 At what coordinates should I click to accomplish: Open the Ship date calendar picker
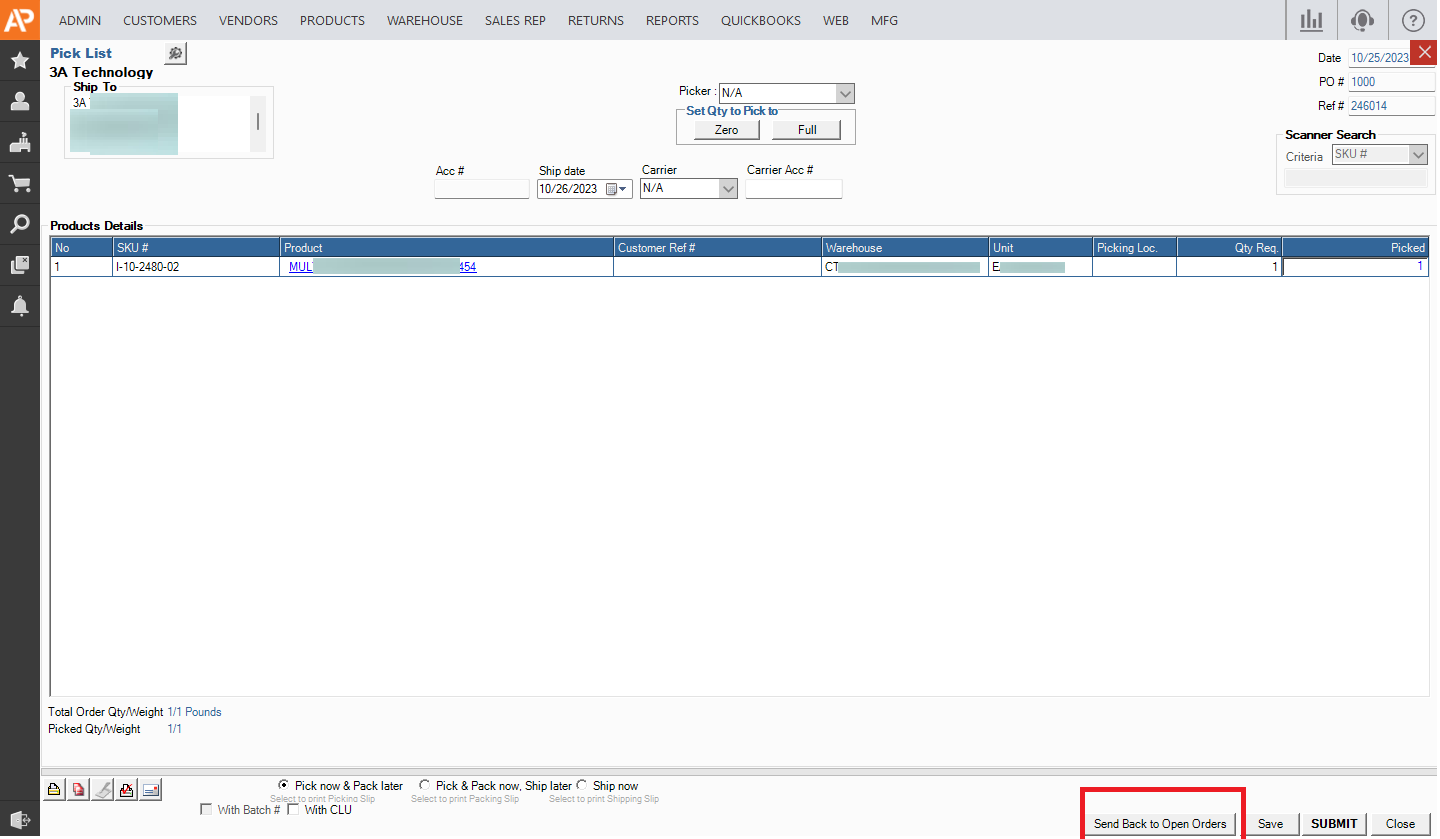pos(612,189)
